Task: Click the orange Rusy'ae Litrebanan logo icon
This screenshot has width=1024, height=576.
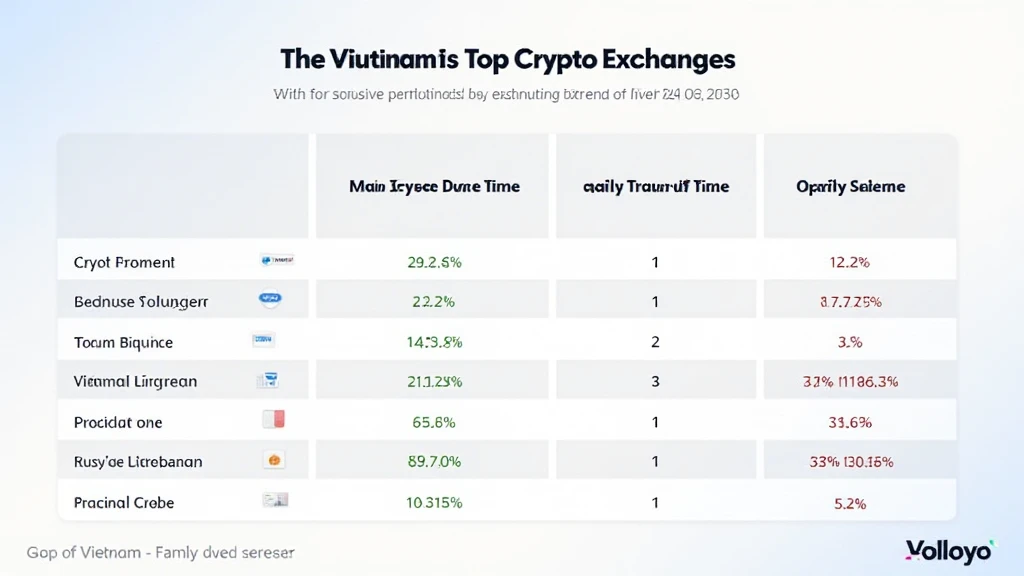Action: coord(273,461)
